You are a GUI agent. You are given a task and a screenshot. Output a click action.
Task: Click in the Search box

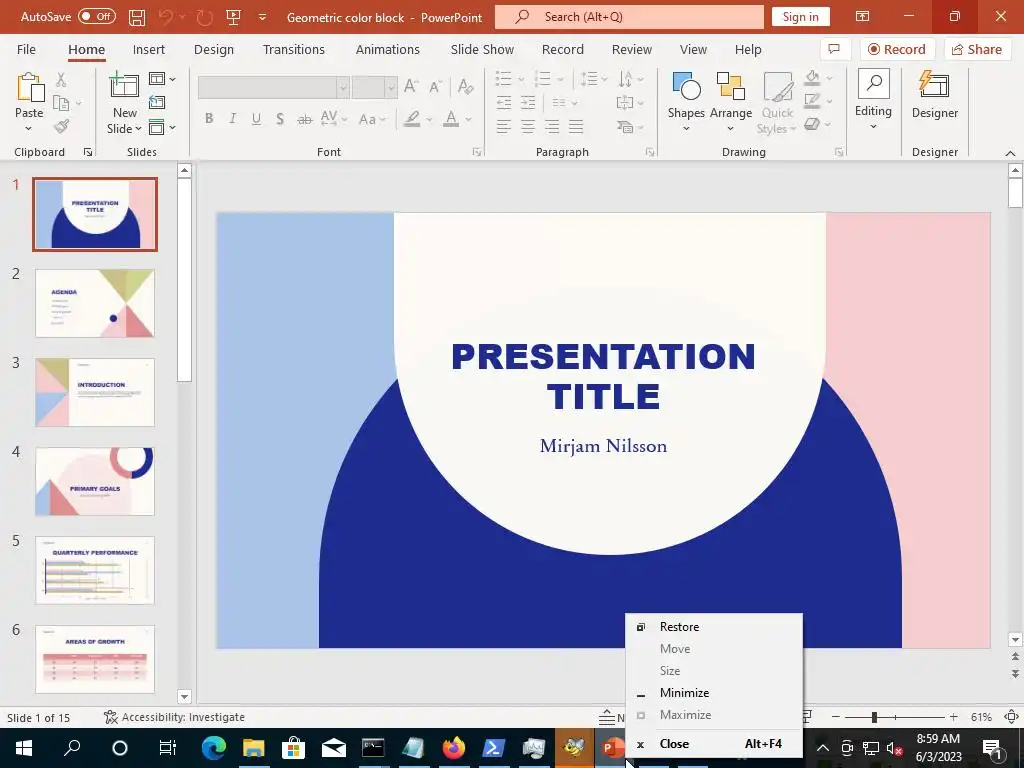click(629, 17)
